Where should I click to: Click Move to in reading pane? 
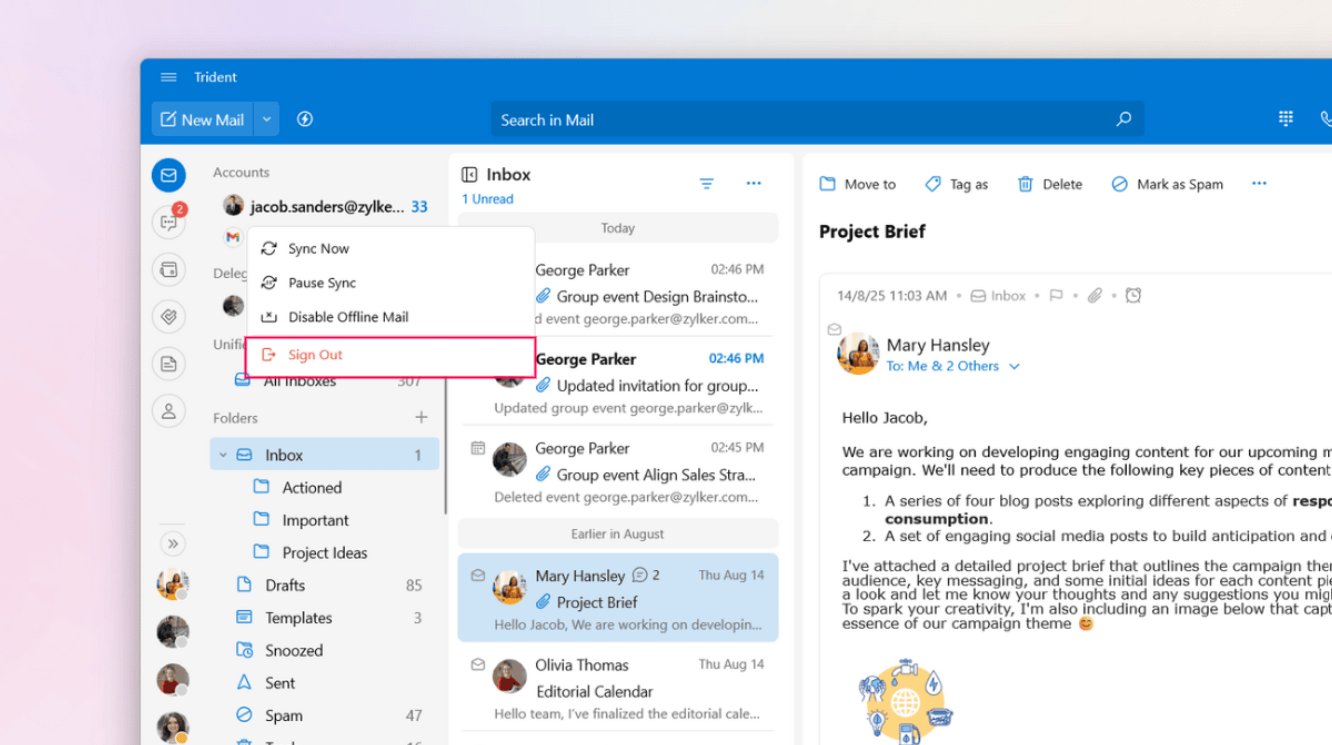click(857, 184)
